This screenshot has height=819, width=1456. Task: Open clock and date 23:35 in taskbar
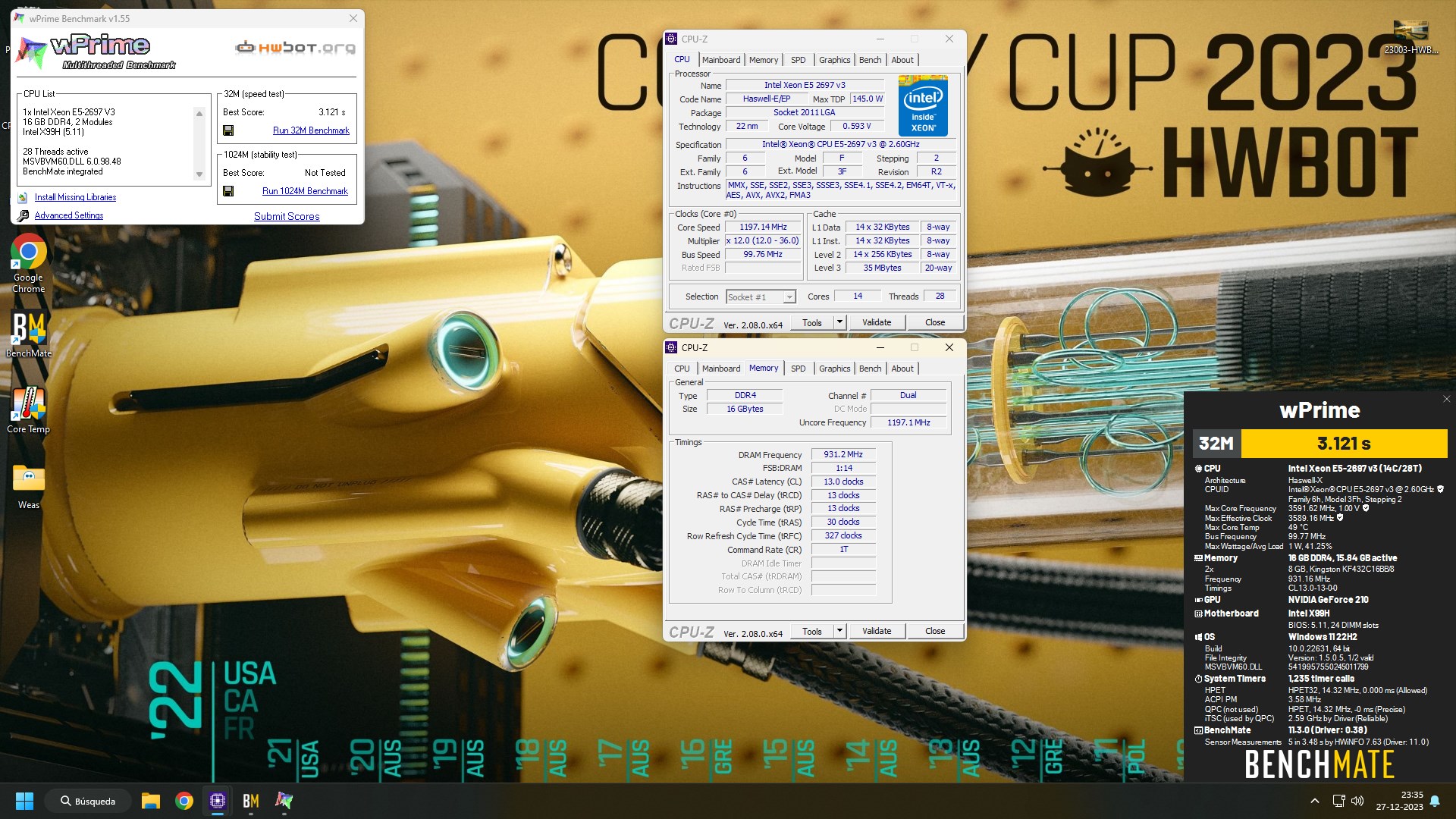(1400, 801)
